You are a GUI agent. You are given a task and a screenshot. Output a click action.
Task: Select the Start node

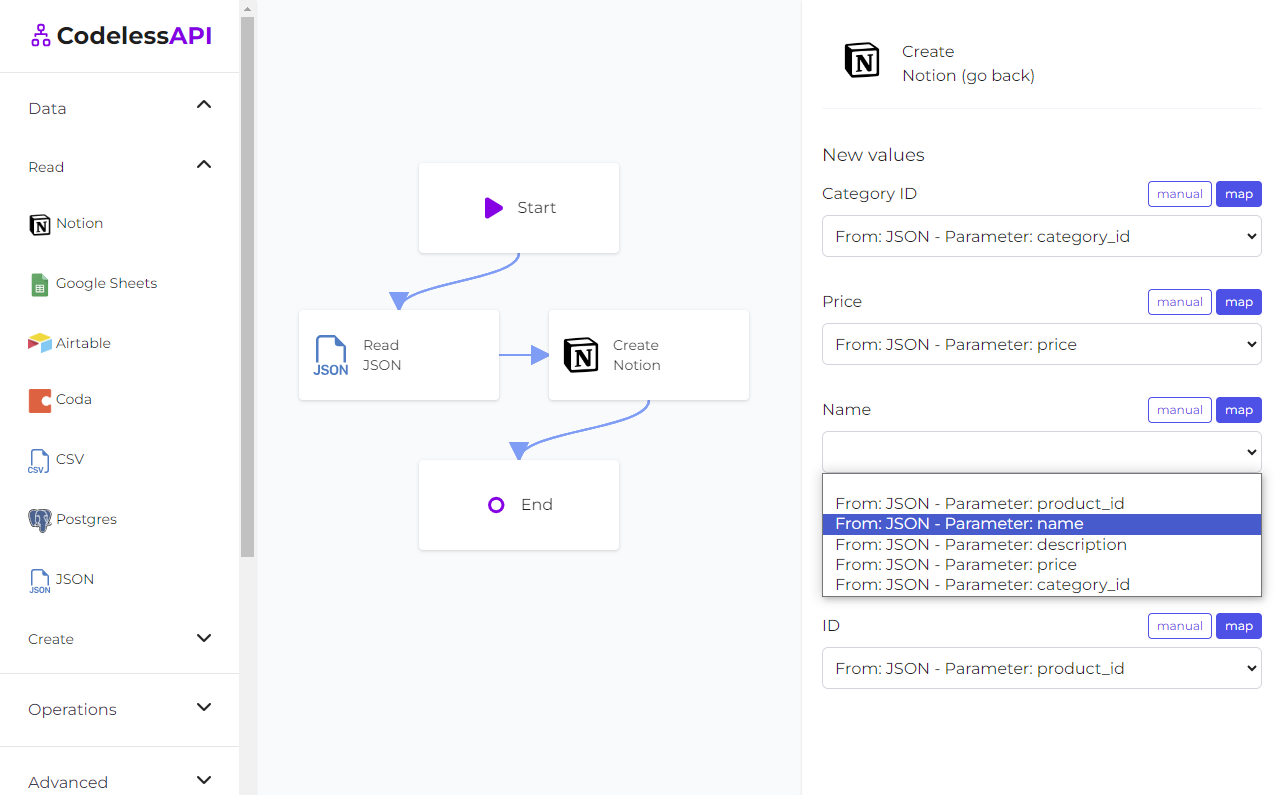(x=519, y=208)
